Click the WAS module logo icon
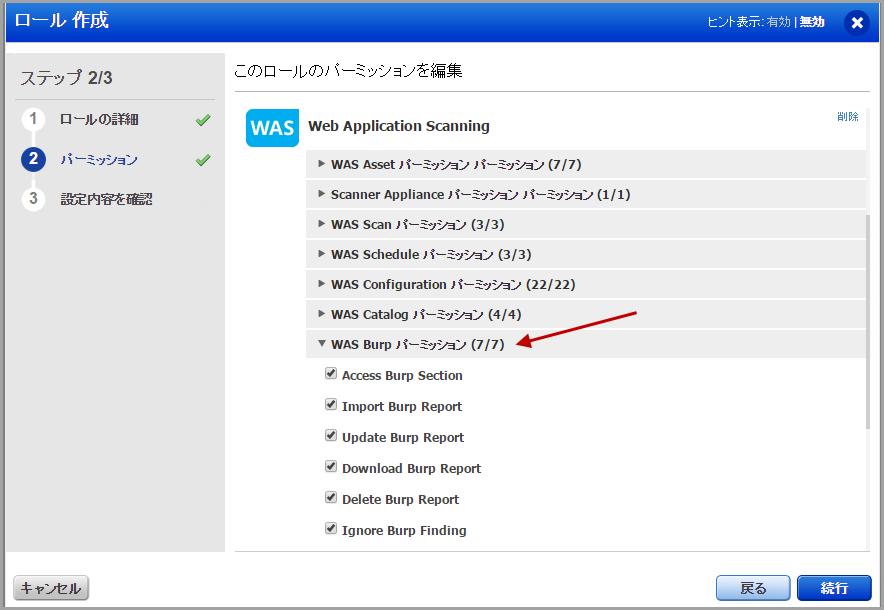This screenshot has width=884, height=610. pos(272,128)
